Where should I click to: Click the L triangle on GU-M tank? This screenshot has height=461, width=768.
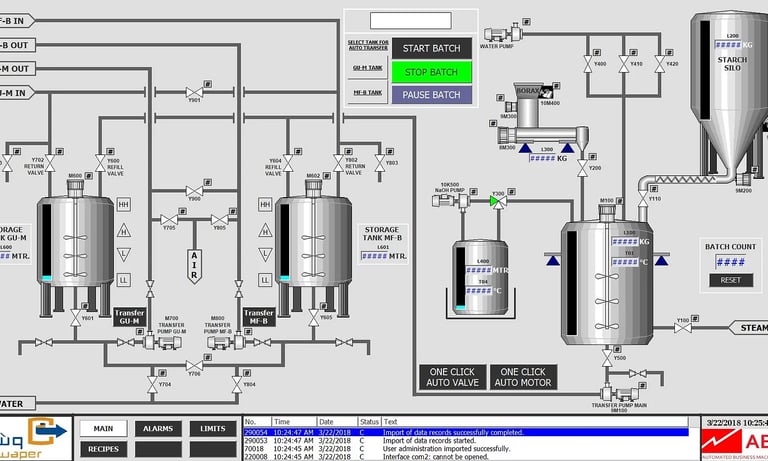(x=123, y=254)
